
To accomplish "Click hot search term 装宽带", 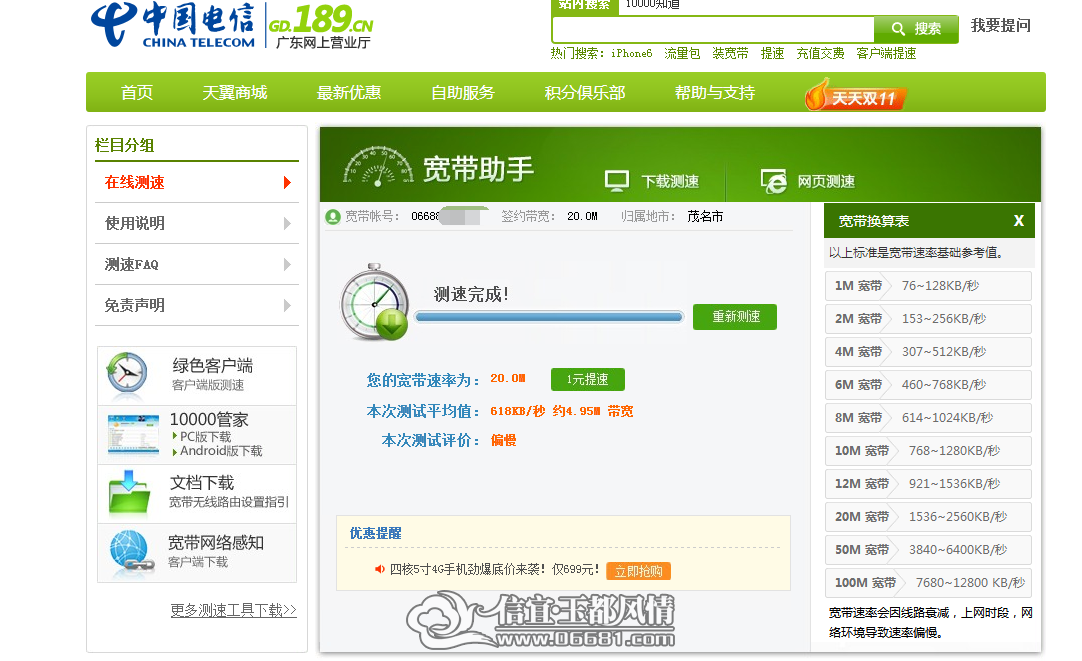I will (730, 53).
